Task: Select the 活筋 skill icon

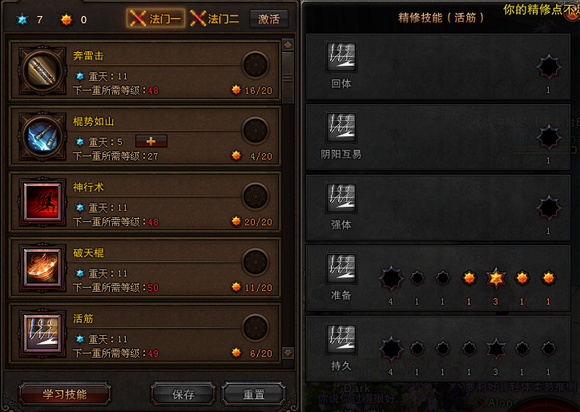Action: pos(42,333)
